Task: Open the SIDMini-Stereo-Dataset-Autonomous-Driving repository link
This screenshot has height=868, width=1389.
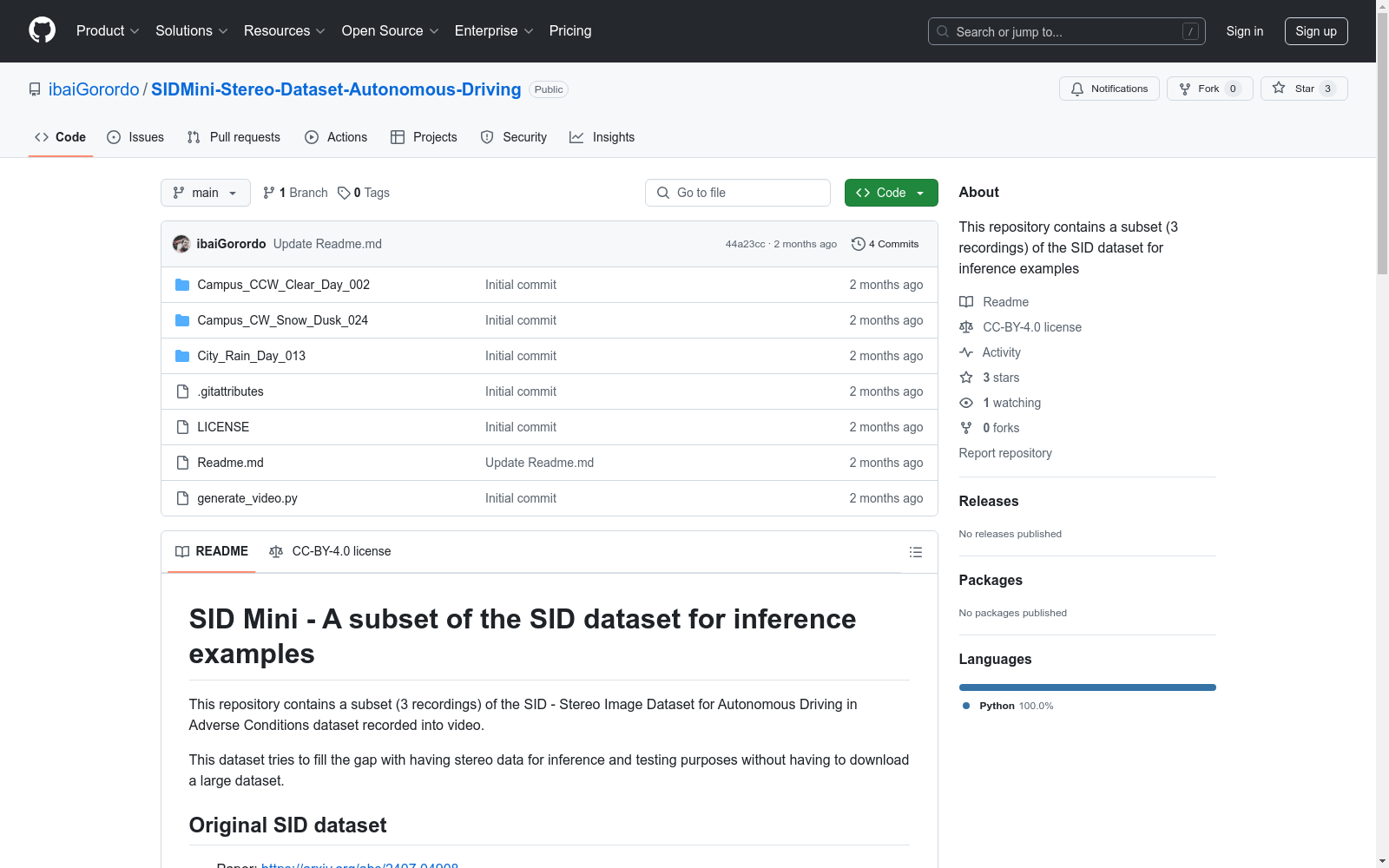Action: (336, 89)
